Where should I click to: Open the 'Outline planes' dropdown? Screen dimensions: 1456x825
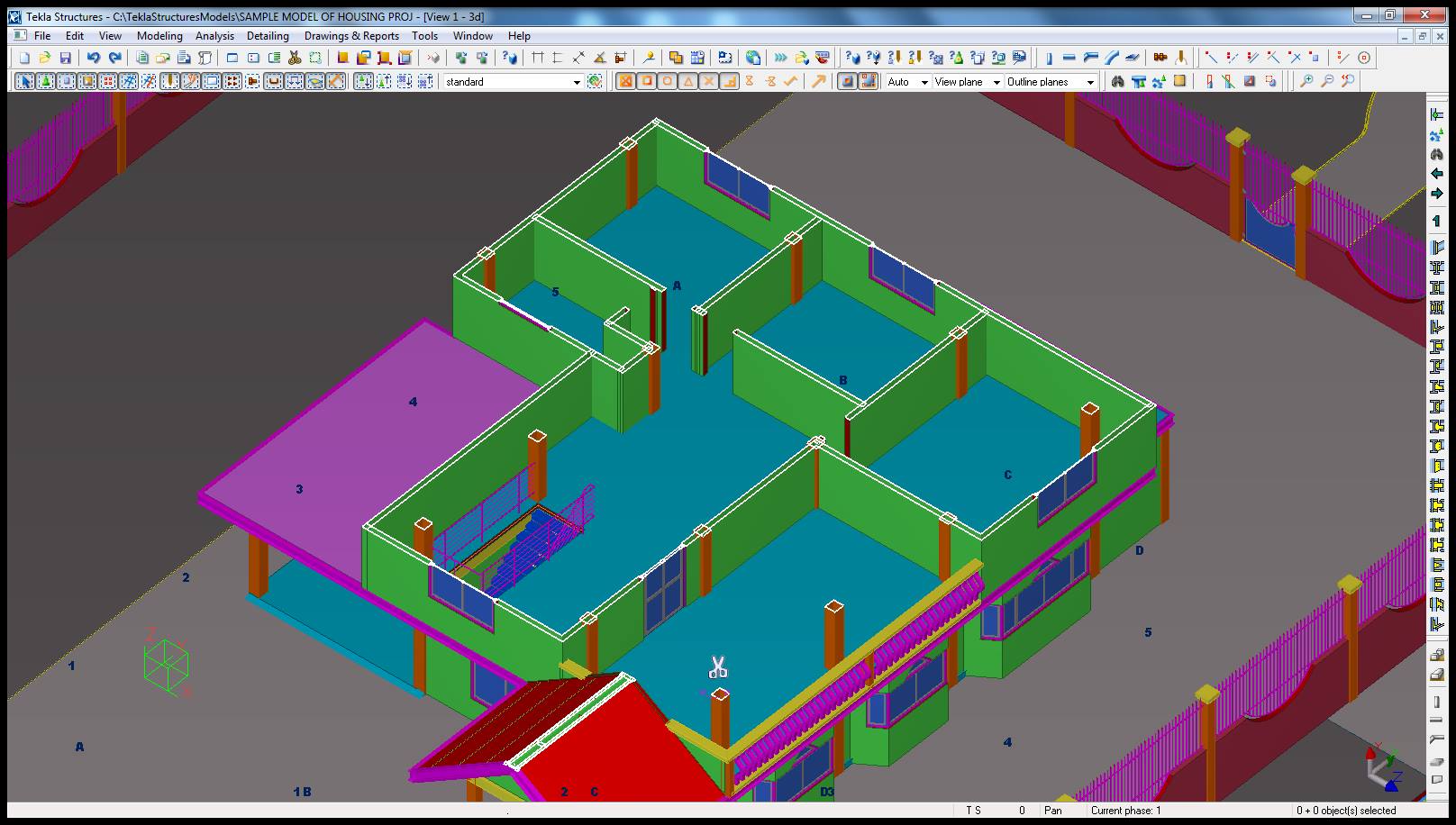click(x=1089, y=82)
